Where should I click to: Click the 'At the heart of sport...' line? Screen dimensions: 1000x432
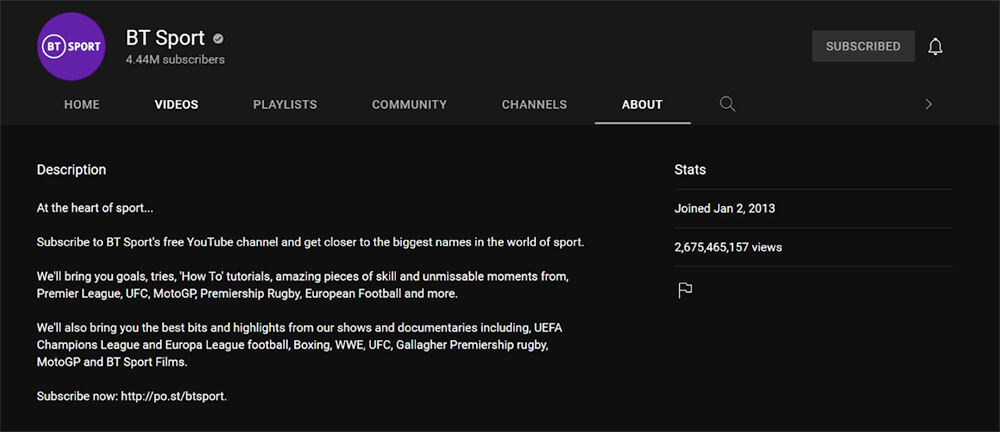[95, 208]
